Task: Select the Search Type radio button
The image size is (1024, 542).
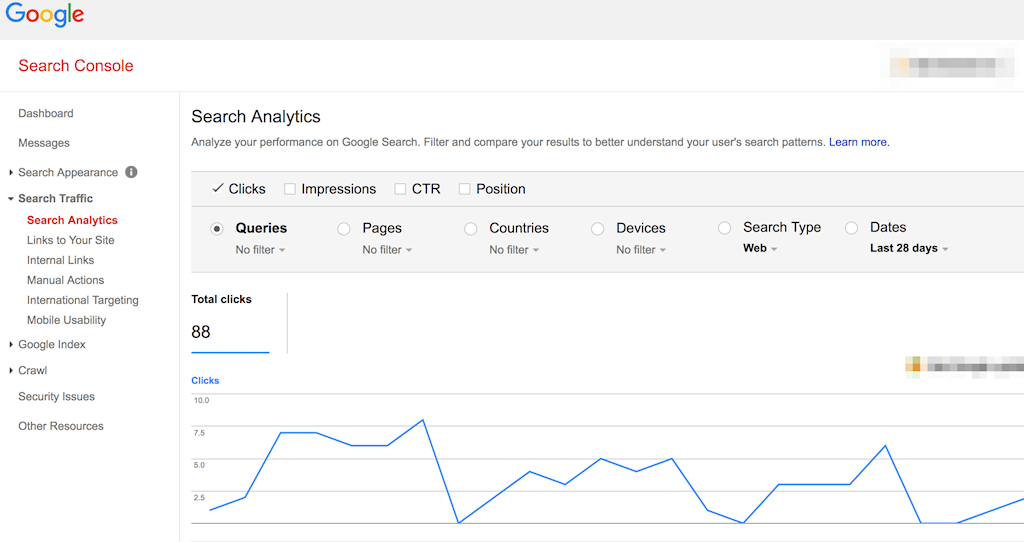Action: (x=724, y=228)
